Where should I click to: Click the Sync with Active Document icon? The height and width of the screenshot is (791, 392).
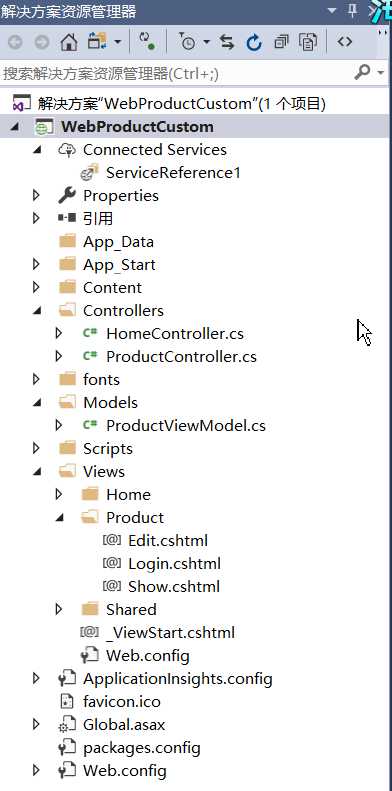(227, 42)
